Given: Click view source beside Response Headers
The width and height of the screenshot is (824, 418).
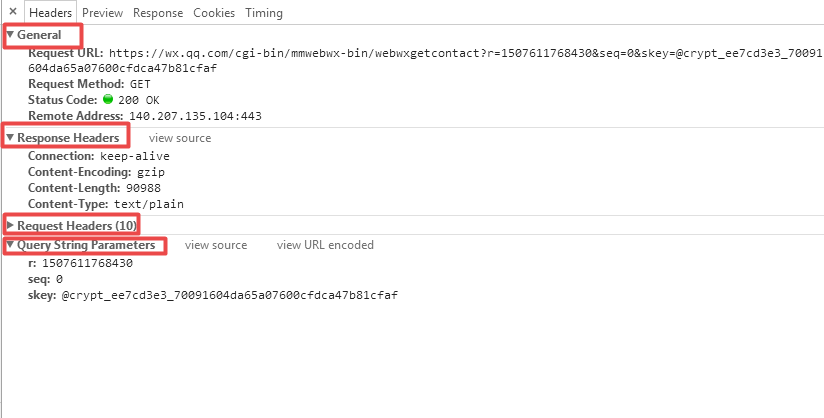Looking at the screenshot, I should tap(180, 138).
